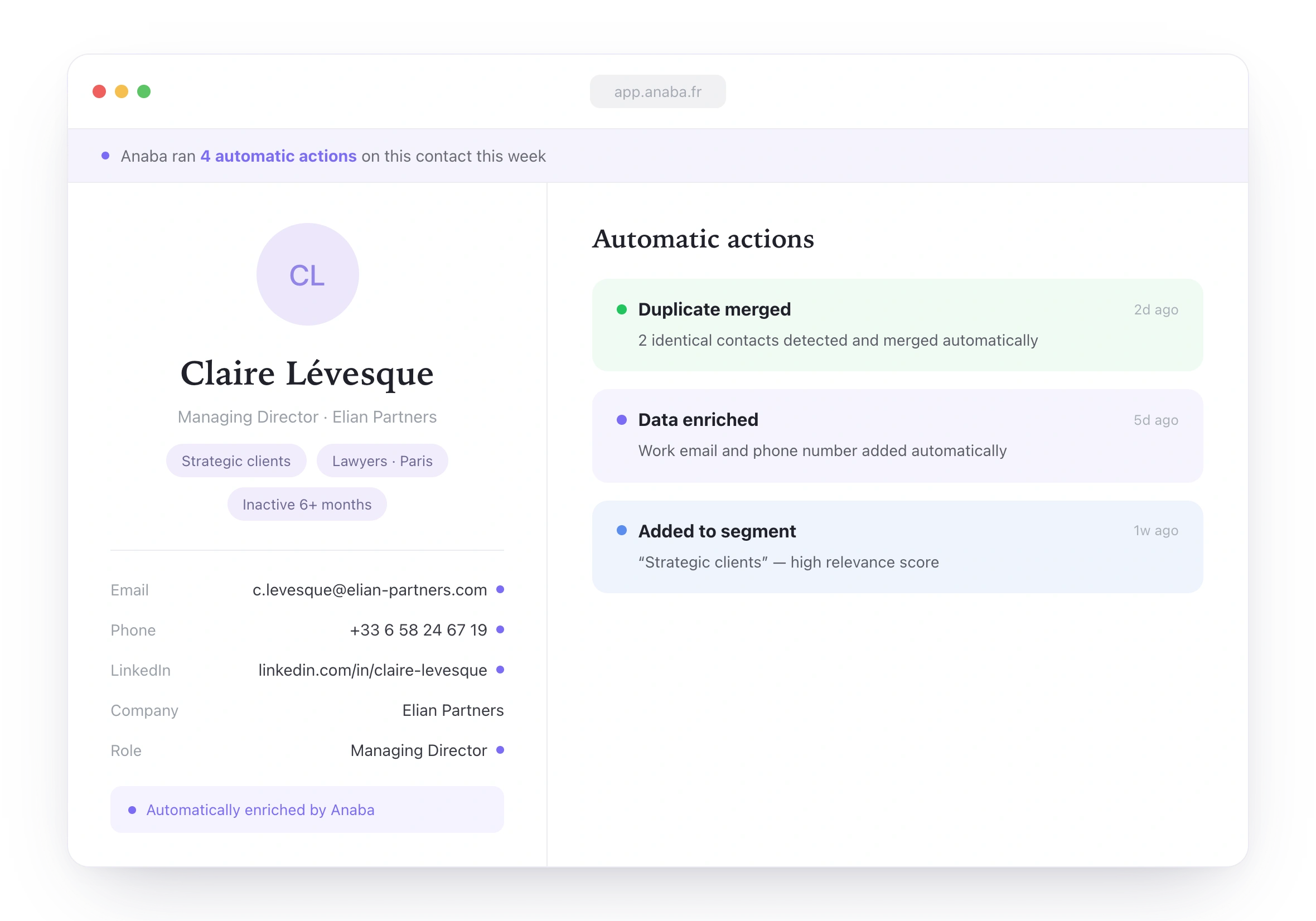
Task: Click 'Work email and phone number added automatically'
Action: tap(822, 451)
